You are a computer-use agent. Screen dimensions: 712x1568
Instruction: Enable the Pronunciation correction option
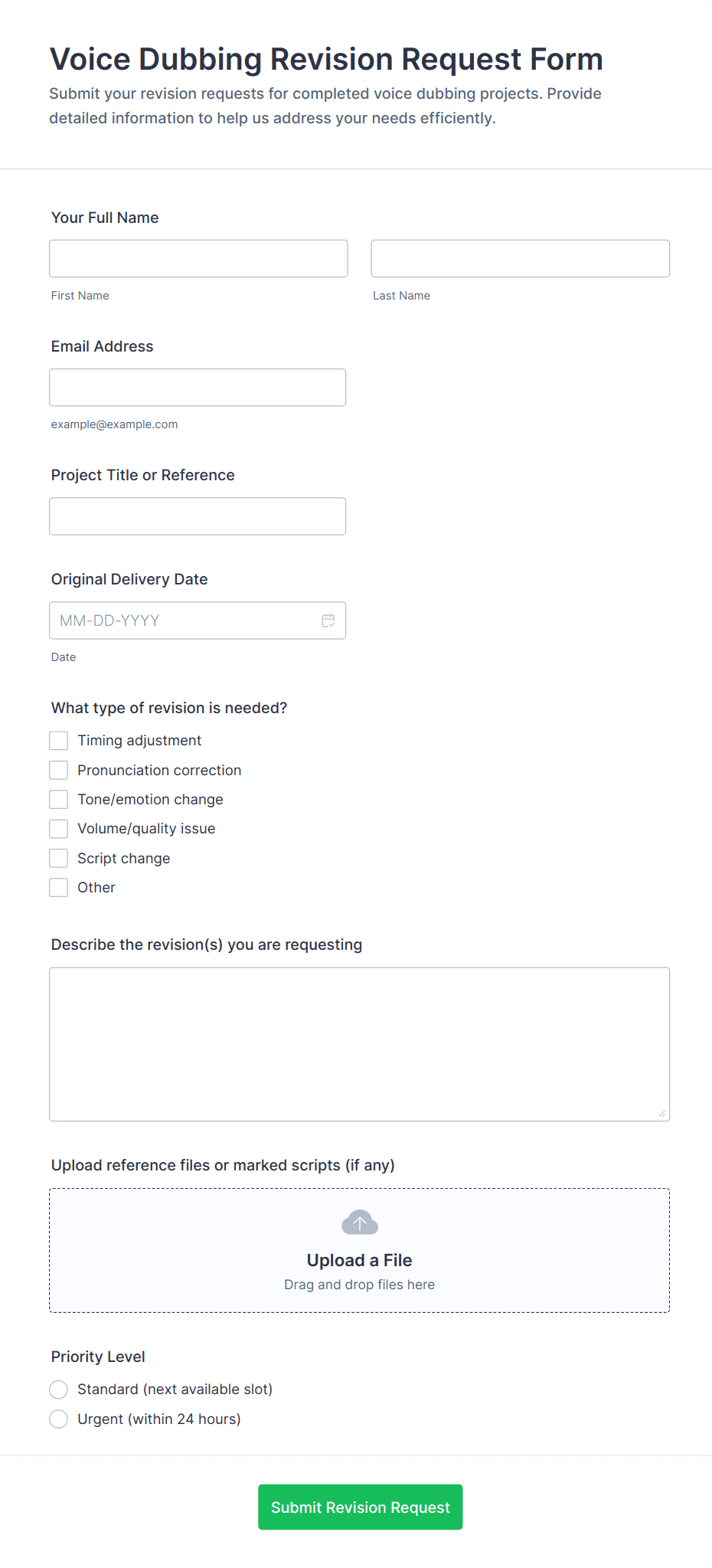pyautogui.click(x=59, y=770)
